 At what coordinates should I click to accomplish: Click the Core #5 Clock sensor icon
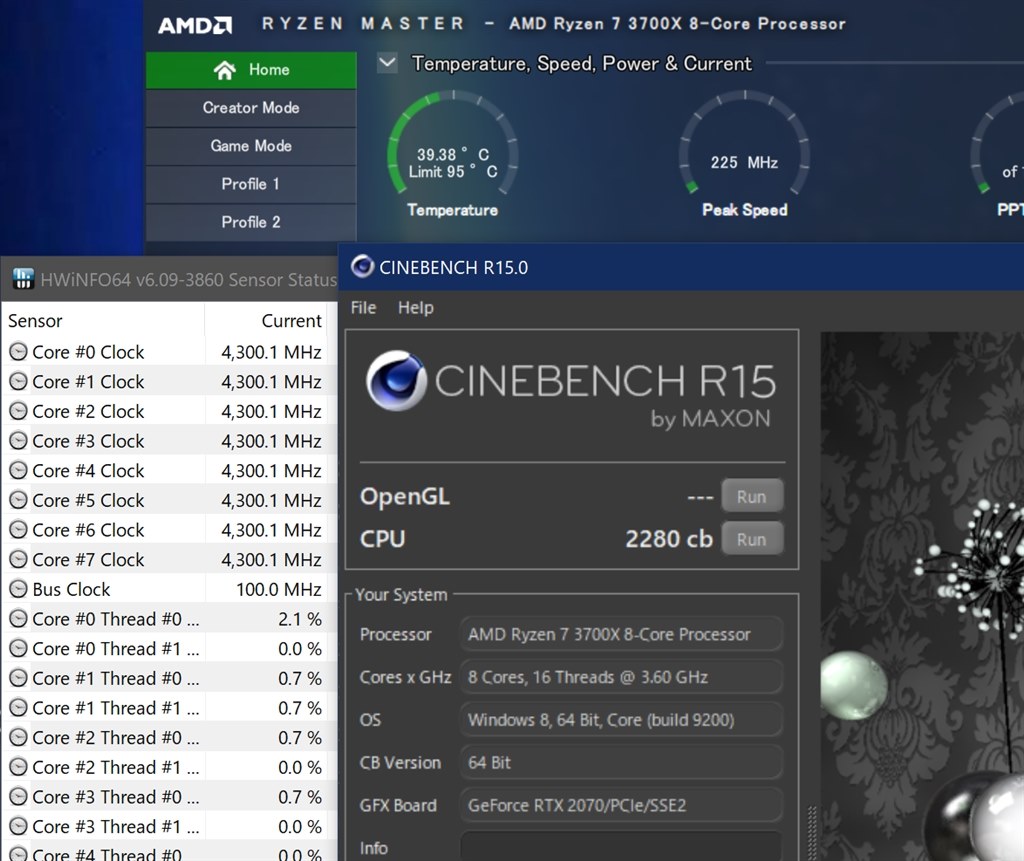tap(18, 500)
